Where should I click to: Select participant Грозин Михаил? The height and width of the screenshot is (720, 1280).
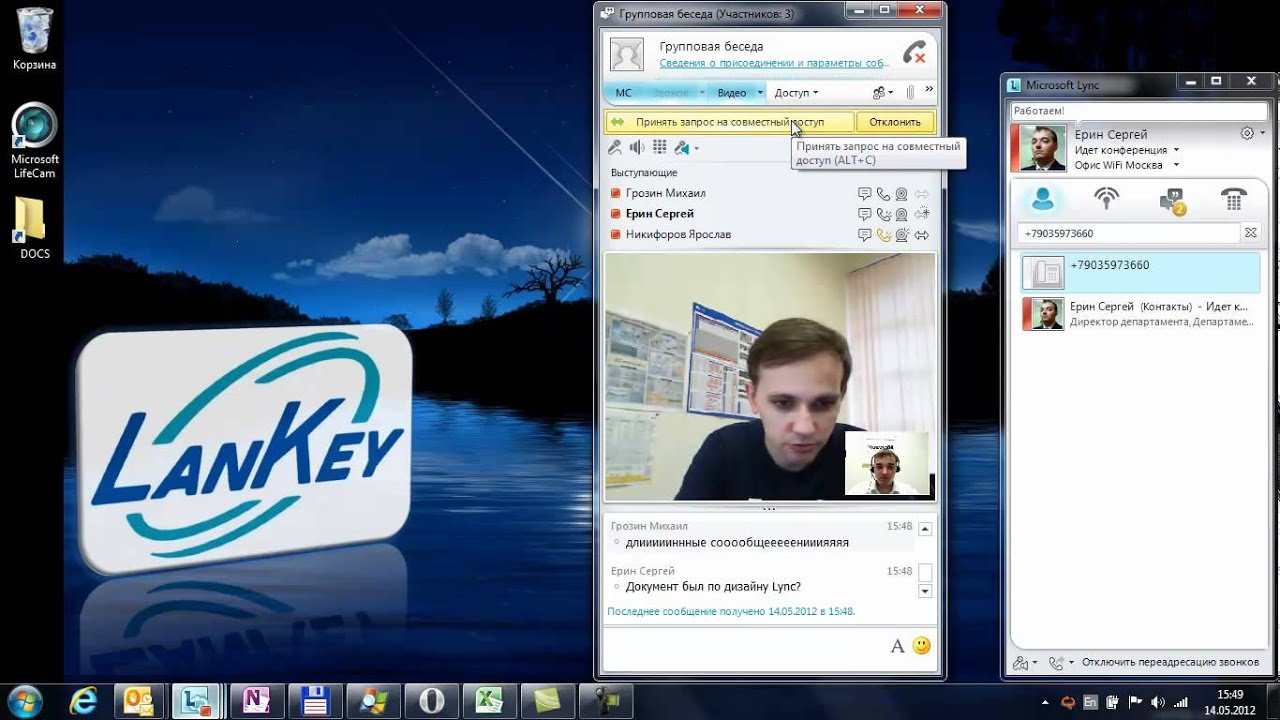665,193
